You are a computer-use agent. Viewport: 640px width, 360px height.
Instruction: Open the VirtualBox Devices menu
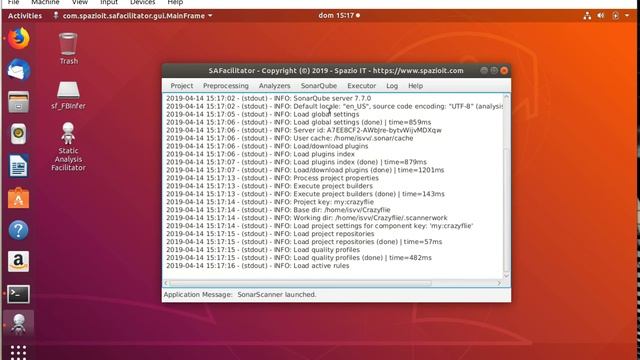click(x=142, y=2)
